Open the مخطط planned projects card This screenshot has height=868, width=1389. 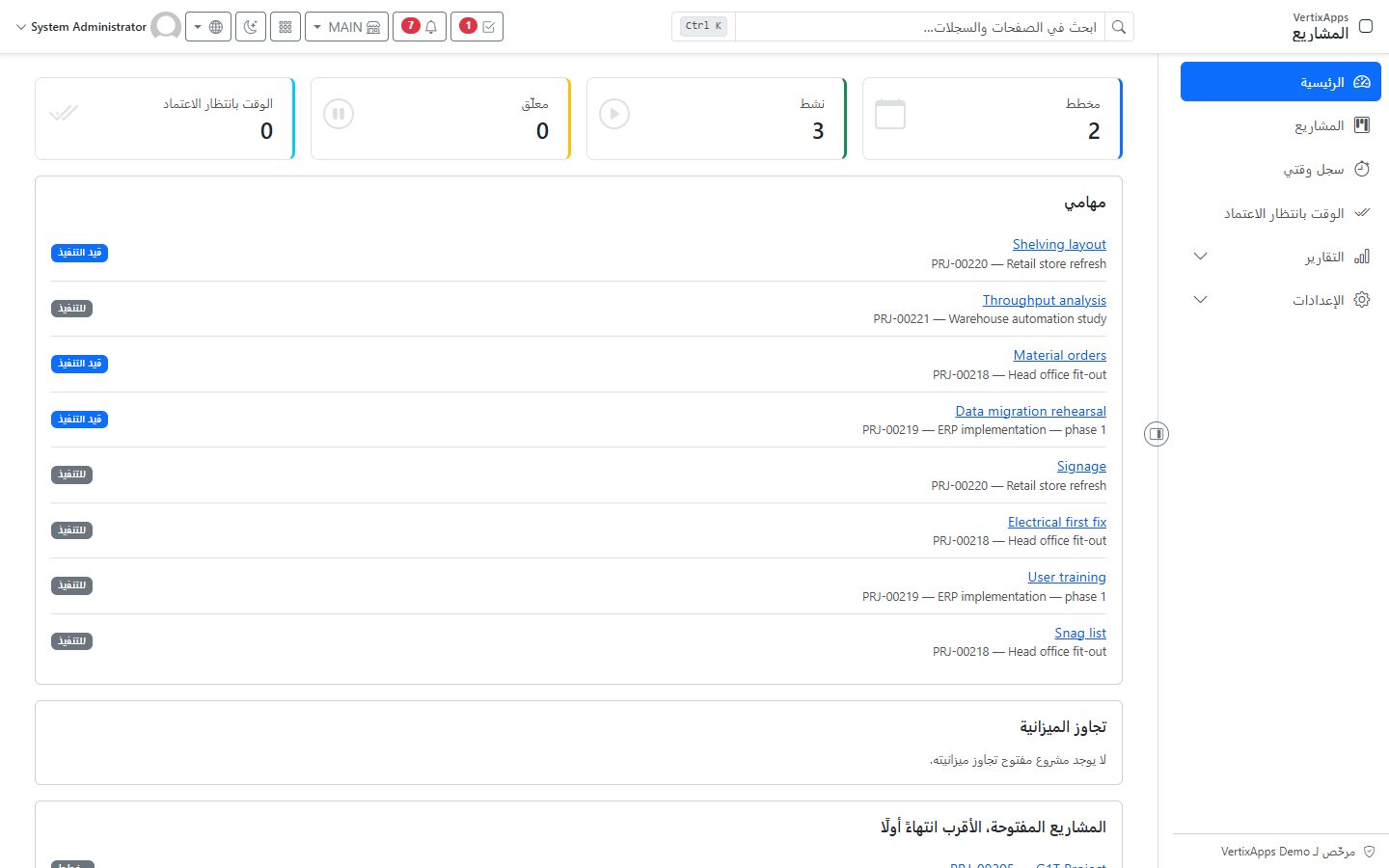coord(993,119)
